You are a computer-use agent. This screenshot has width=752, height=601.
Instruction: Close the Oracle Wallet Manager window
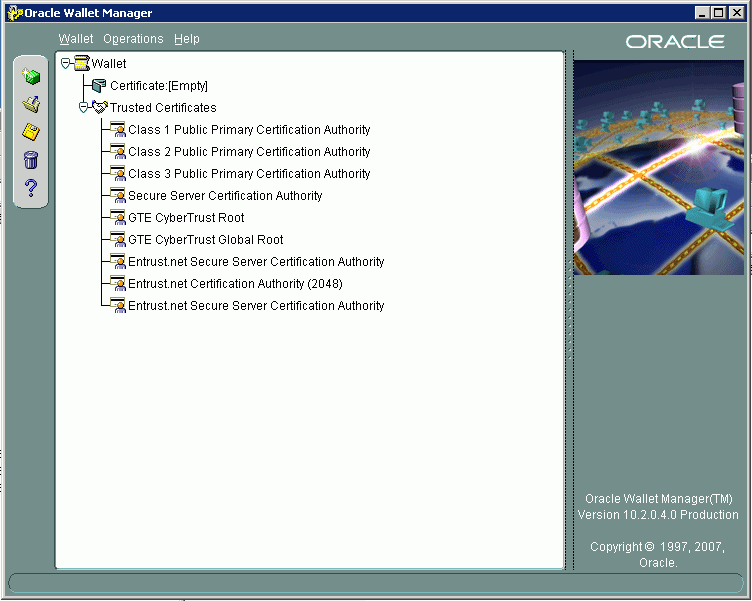tap(737, 13)
